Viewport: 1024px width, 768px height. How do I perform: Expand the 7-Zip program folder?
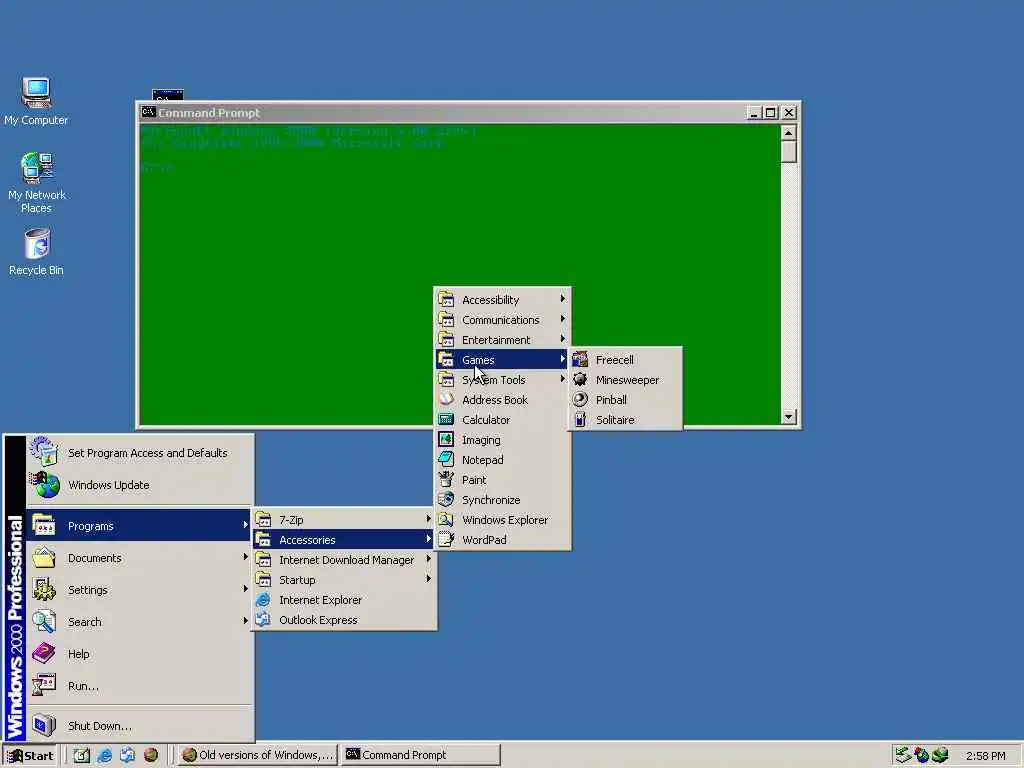tap(344, 520)
